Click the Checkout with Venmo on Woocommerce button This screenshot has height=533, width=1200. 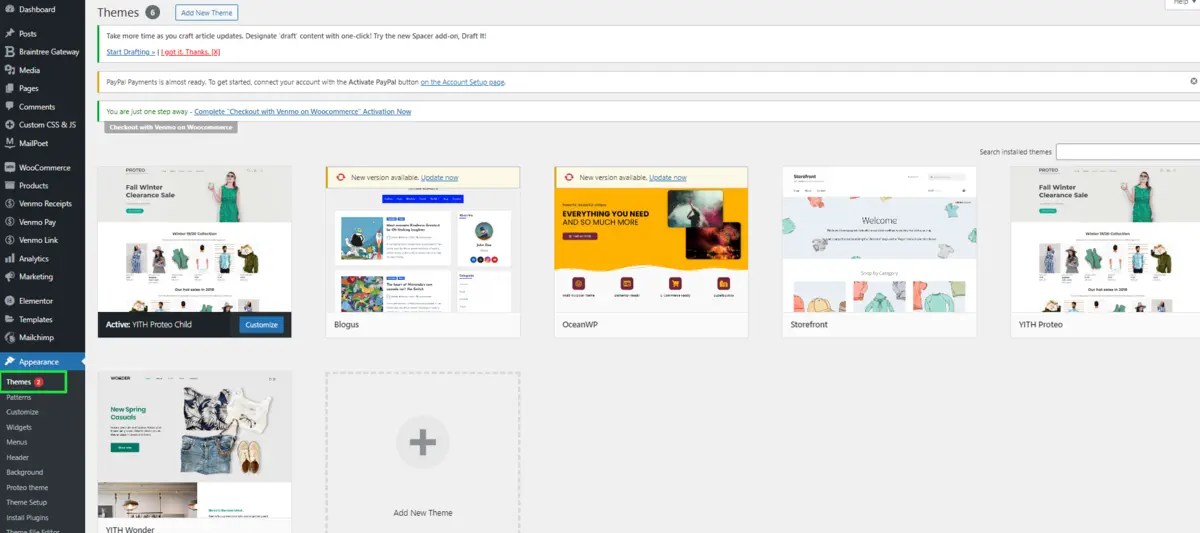pyautogui.click(x=171, y=127)
